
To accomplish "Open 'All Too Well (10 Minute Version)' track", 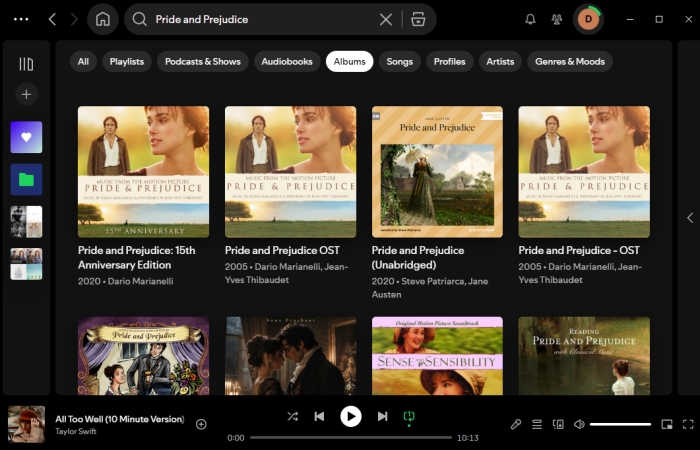I will coord(120,419).
